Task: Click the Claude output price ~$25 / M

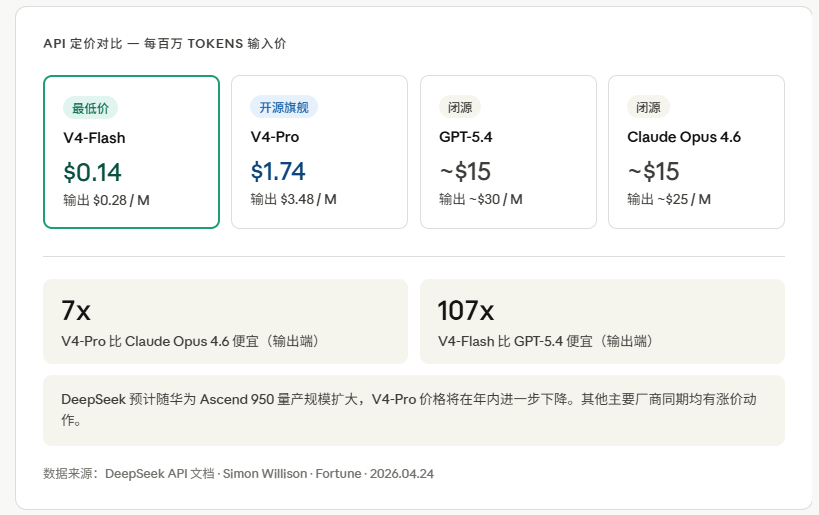Action: [669, 200]
